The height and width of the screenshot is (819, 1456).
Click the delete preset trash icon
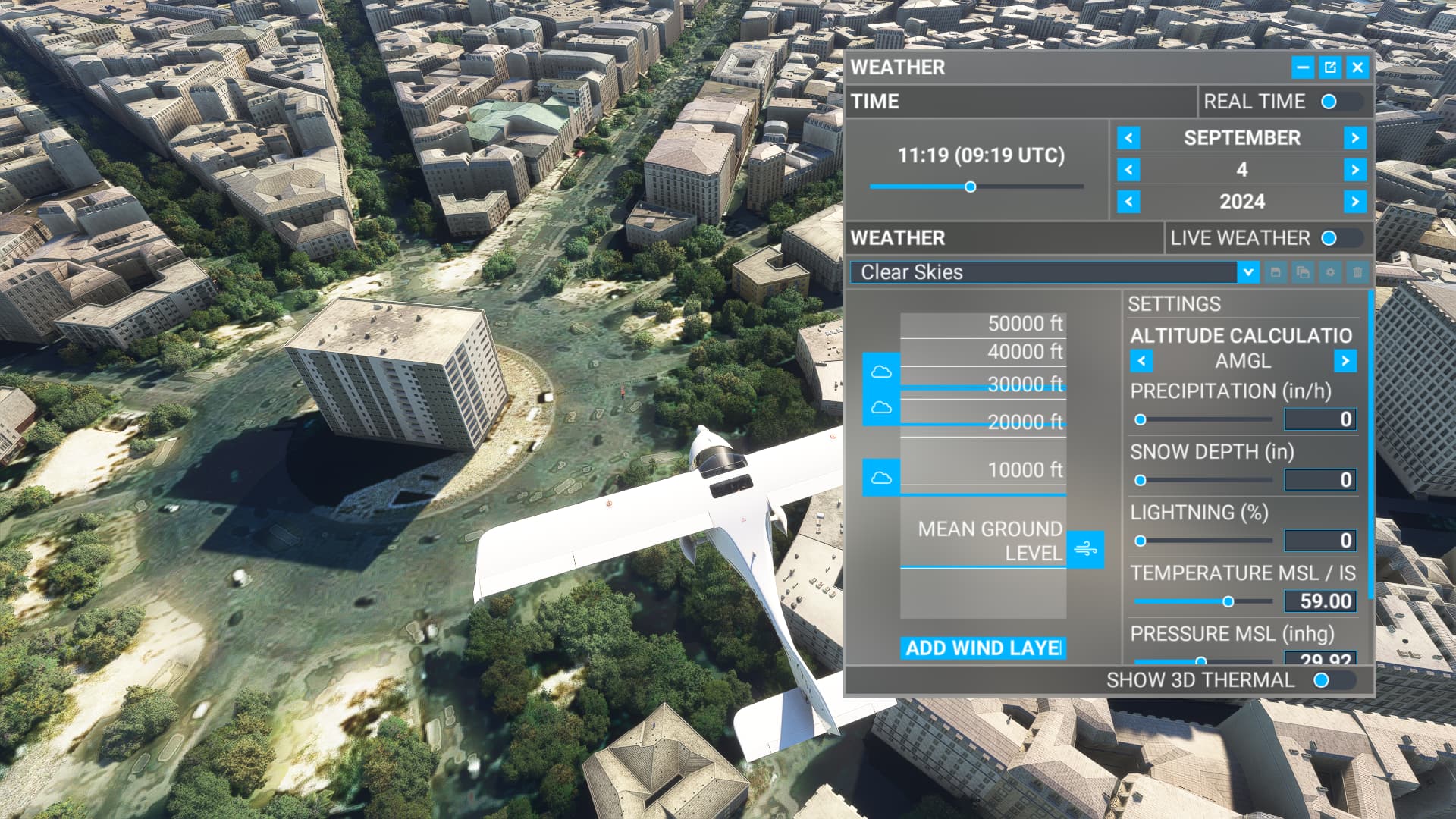(x=1357, y=272)
